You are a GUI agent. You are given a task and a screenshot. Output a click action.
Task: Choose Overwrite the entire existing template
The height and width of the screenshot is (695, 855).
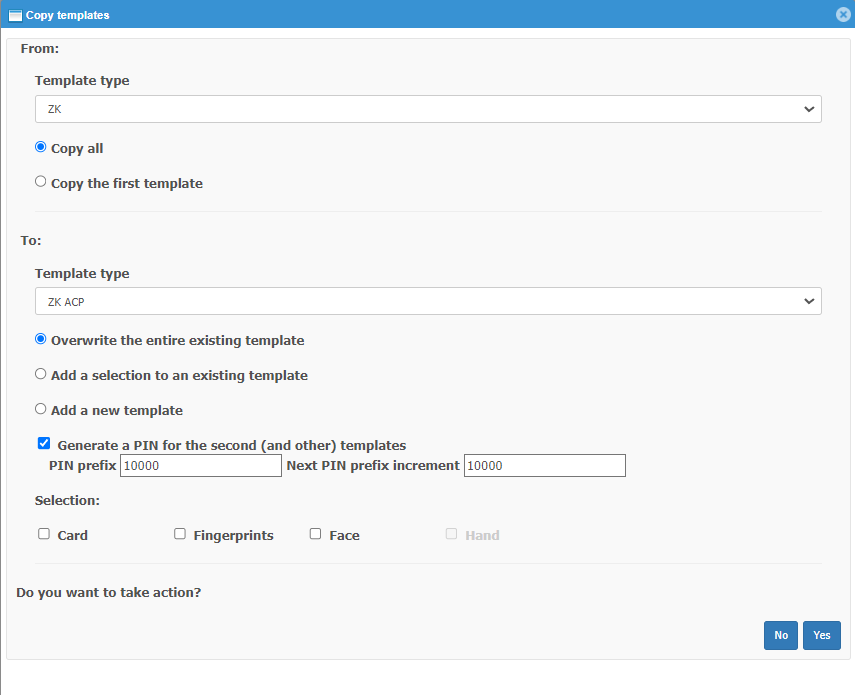(x=40, y=339)
